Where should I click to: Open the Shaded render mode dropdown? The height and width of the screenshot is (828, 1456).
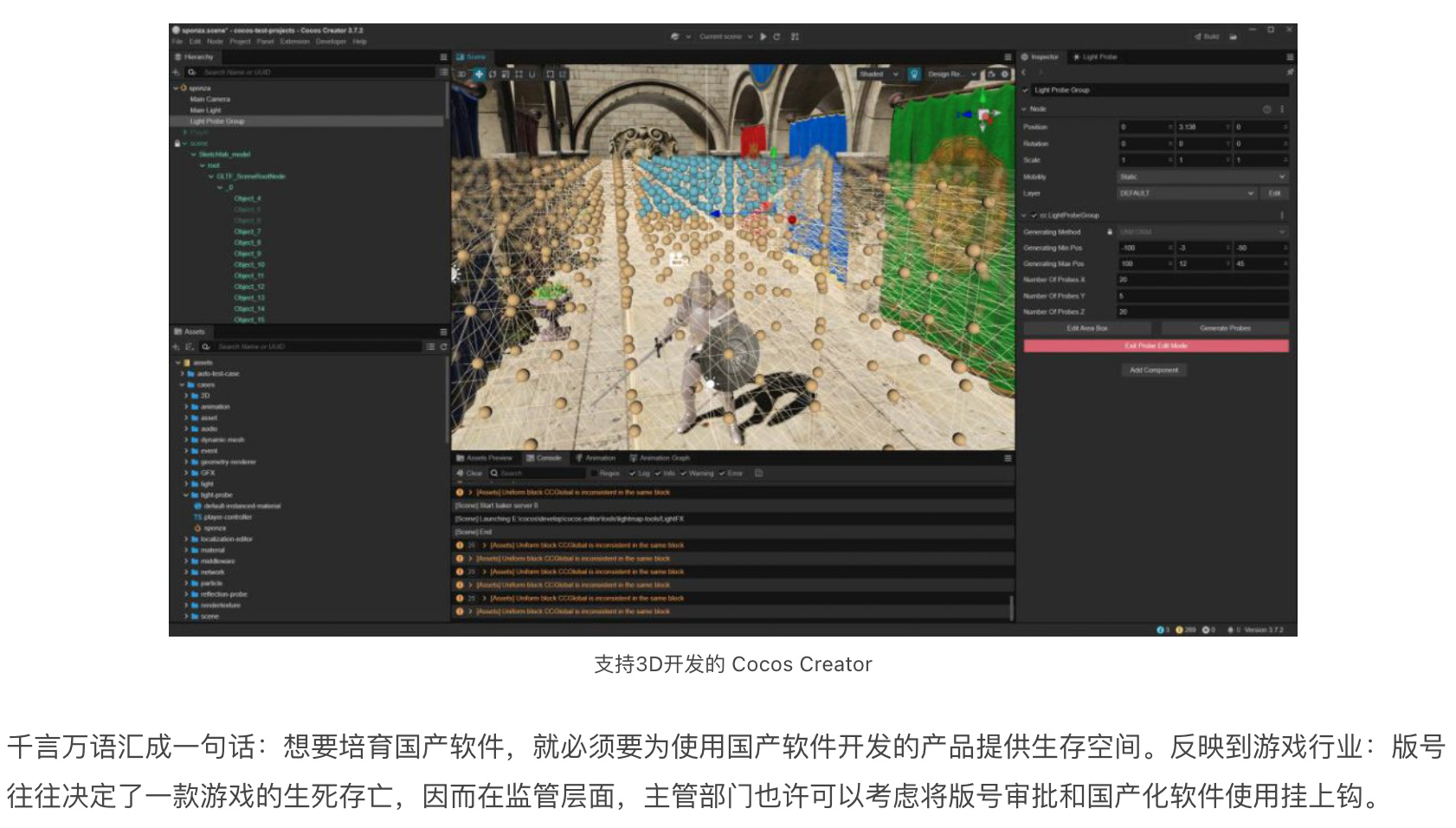click(x=879, y=74)
